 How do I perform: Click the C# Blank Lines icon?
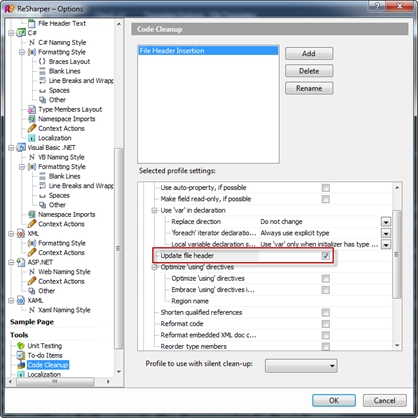42,71
